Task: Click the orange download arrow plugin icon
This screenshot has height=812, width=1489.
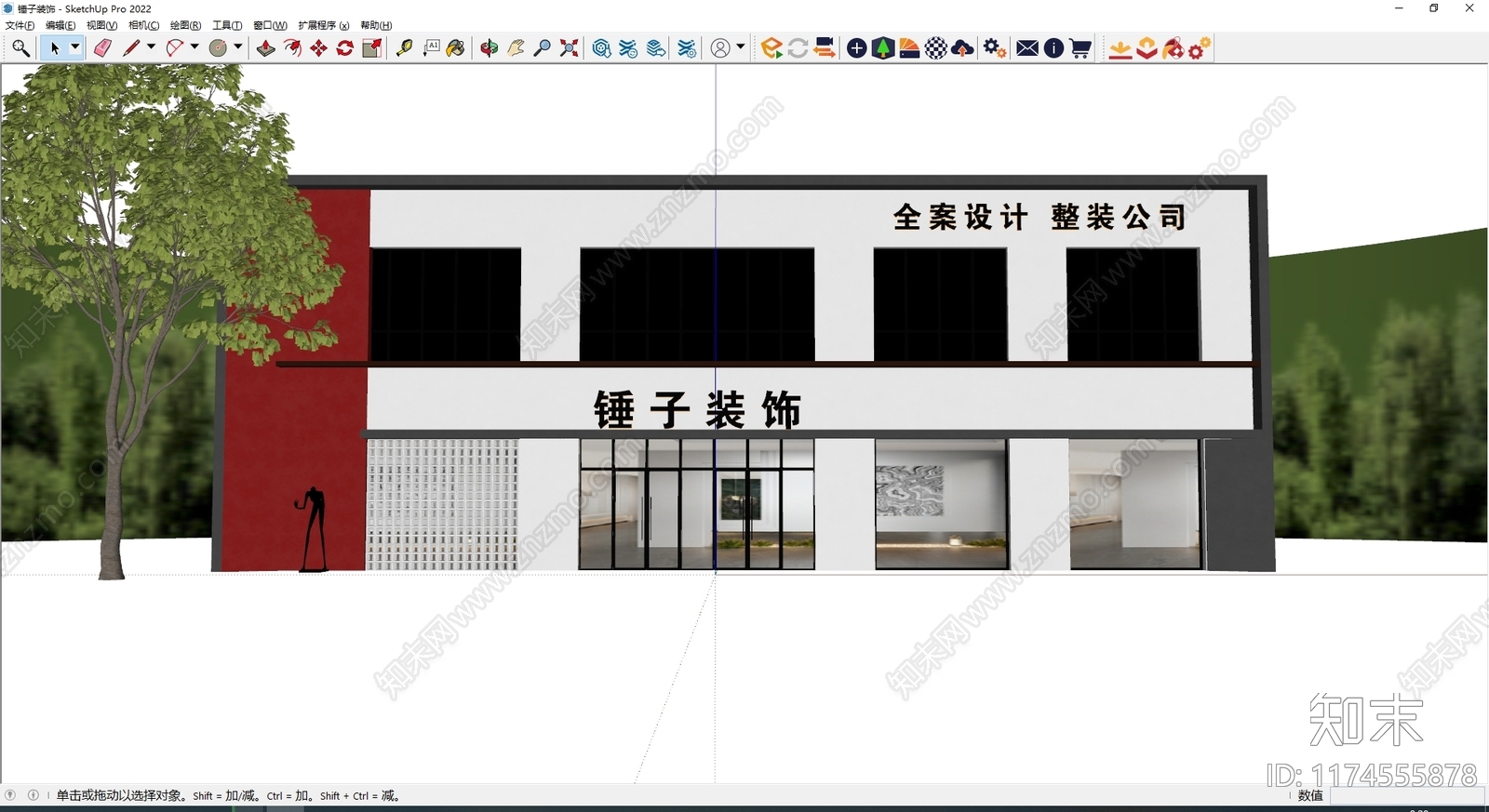Action: tap(1120, 48)
